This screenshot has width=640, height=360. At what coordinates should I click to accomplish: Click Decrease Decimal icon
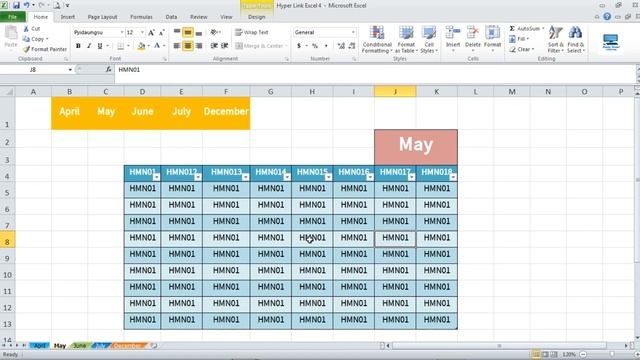point(352,46)
